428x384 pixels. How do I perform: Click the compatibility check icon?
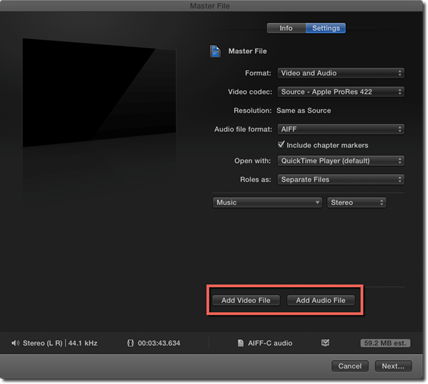coord(325,343)
